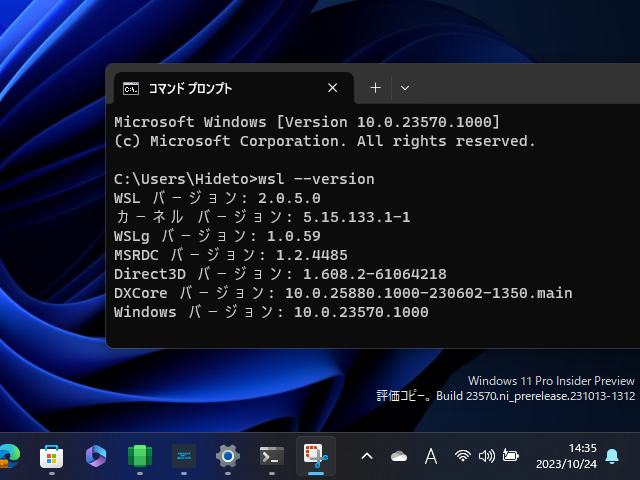This screenshot has height=480, width=640.
Task: Open the green stacked-blocks app on taskbar
Action: 140,456
